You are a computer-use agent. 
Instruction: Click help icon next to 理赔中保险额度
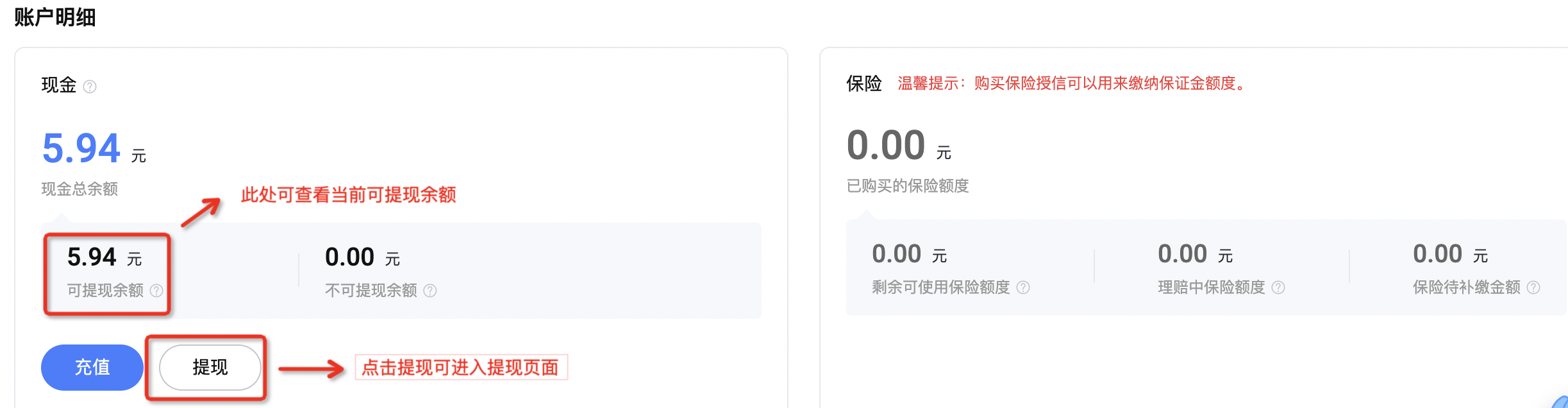pyautogui.click(x=1278, y=287)
